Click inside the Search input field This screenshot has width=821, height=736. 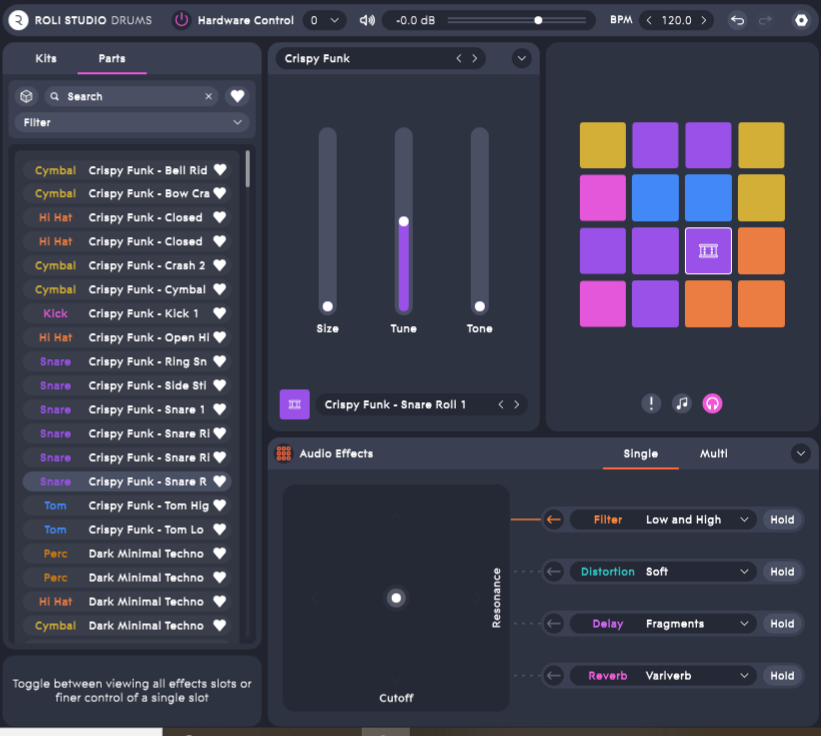coord(120,96)
